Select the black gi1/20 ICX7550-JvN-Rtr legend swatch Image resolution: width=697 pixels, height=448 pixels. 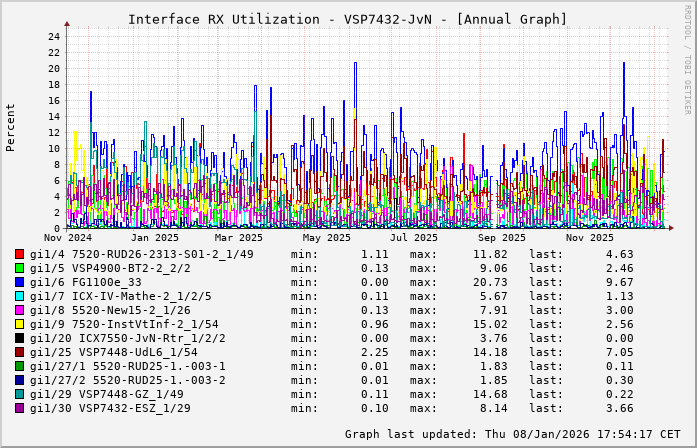tap(20, 338)
